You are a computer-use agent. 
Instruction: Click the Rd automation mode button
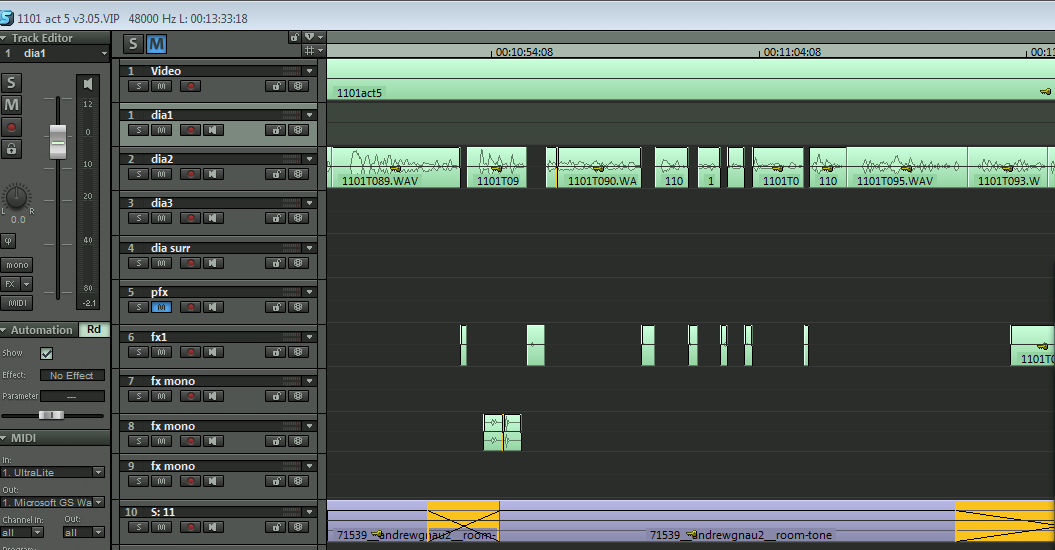point(94,330)
